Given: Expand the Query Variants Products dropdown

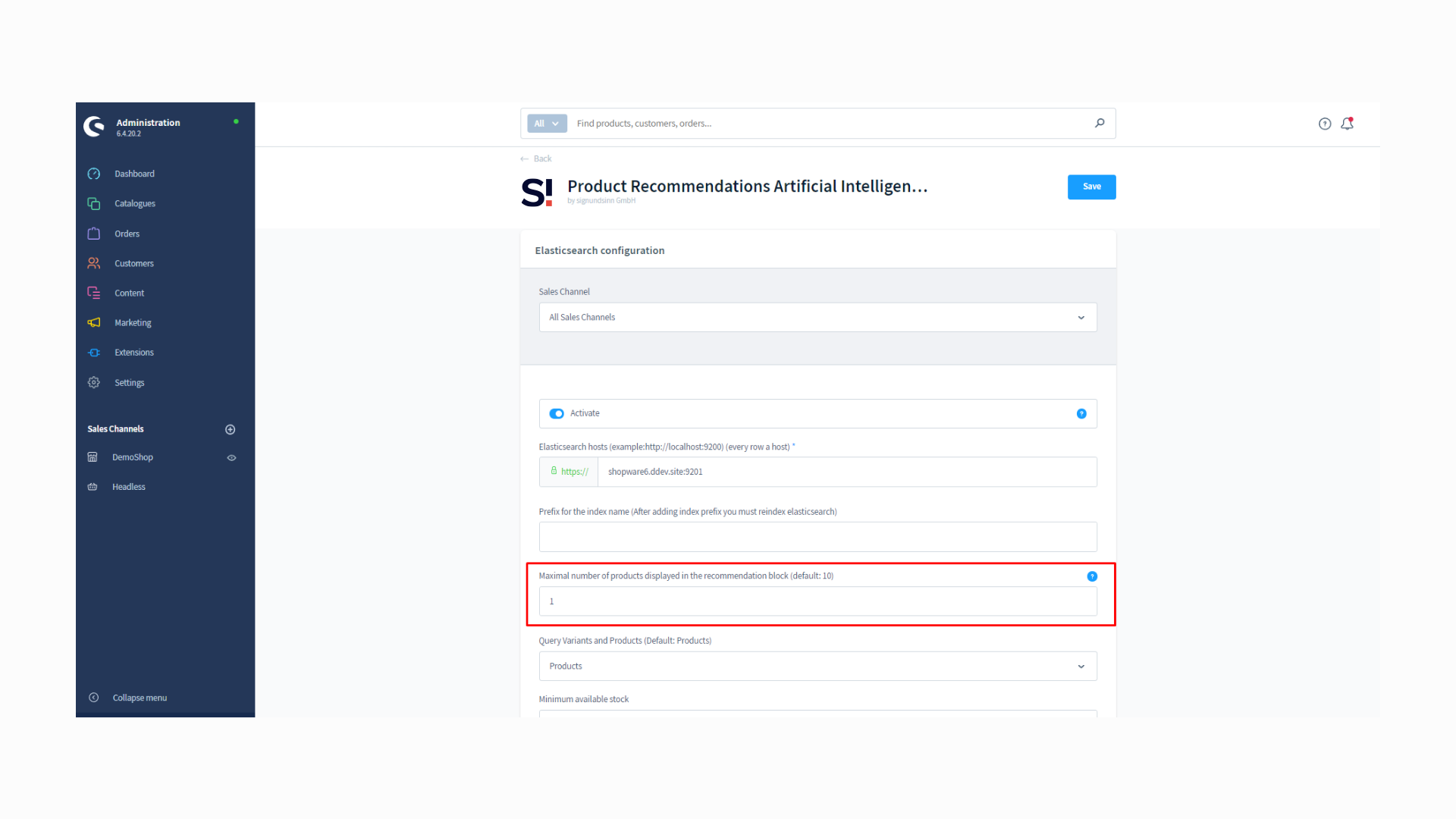Looking at the screenshot, I should [x=817, y=666].
